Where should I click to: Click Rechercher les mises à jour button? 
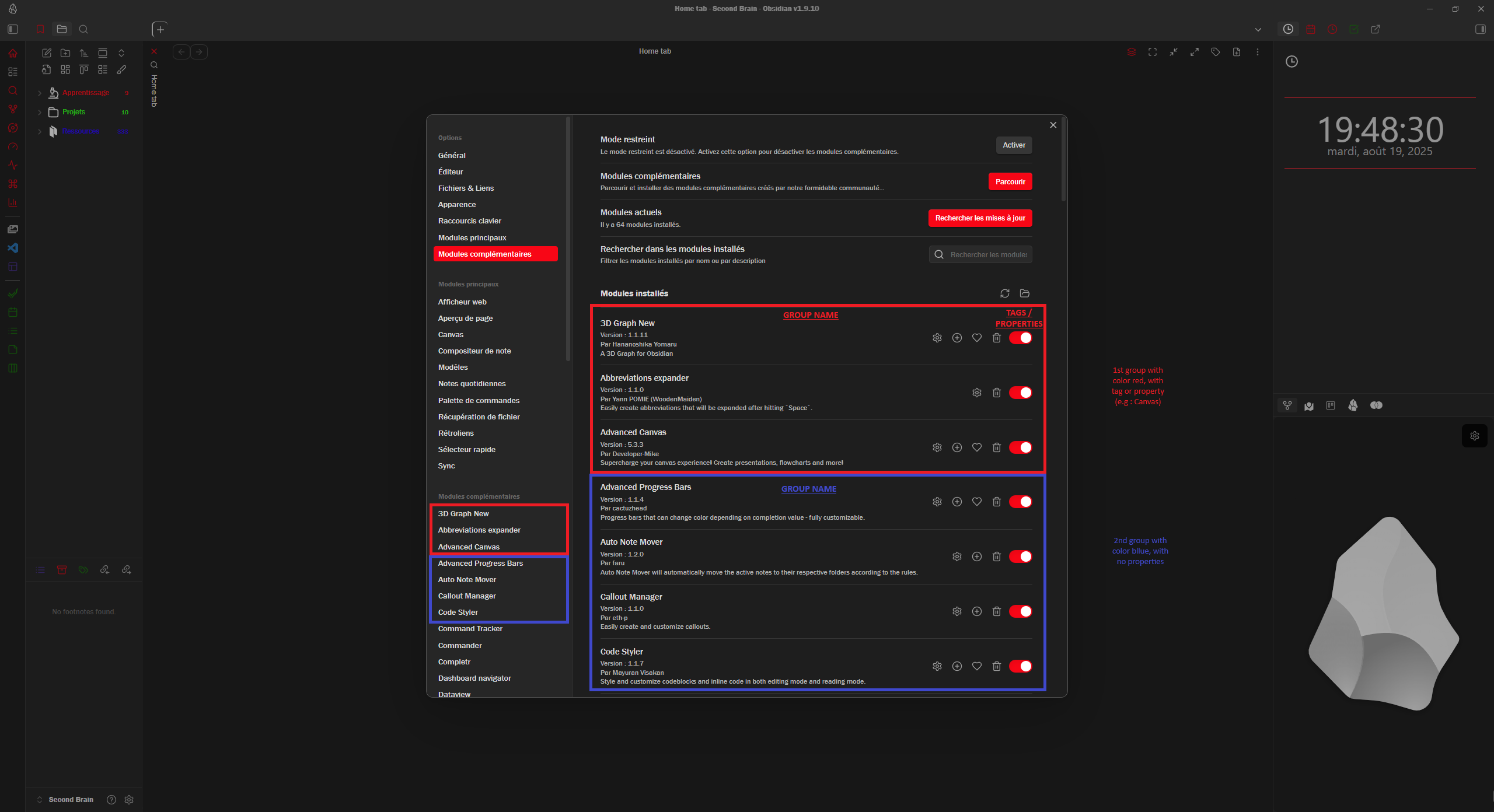tap(980, 218)
